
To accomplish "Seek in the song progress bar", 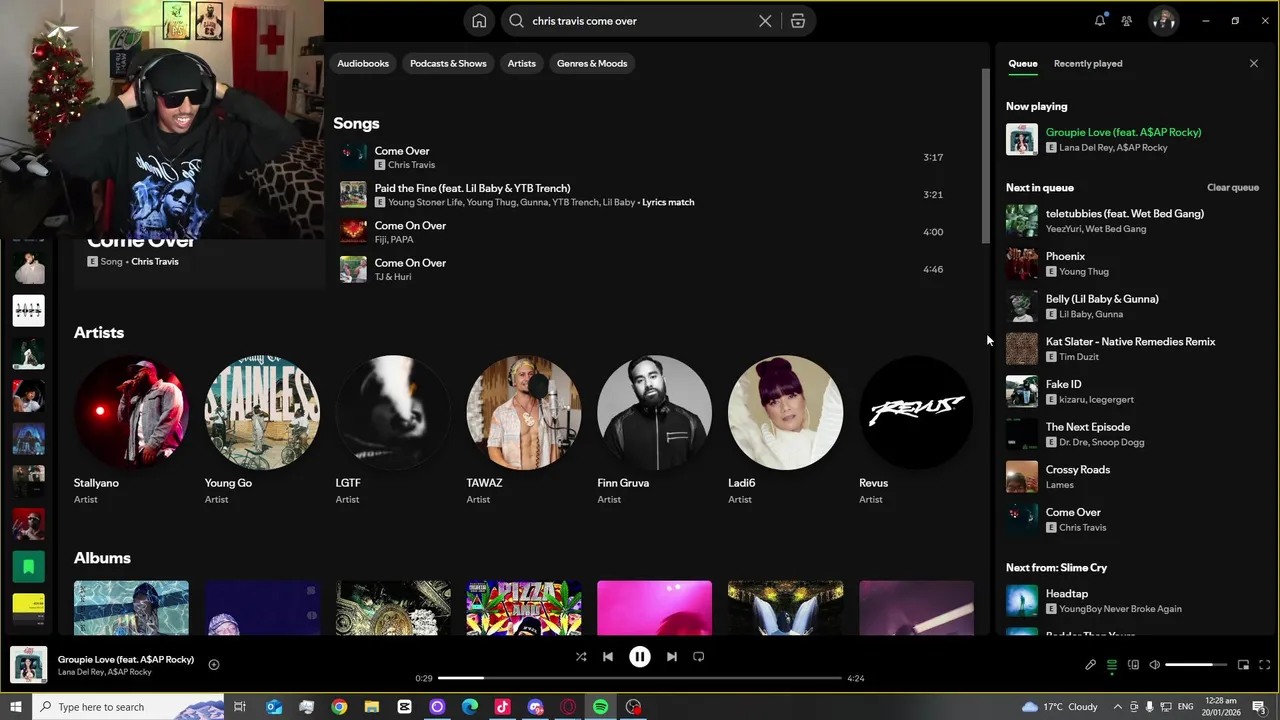I will tap(640, 678).
